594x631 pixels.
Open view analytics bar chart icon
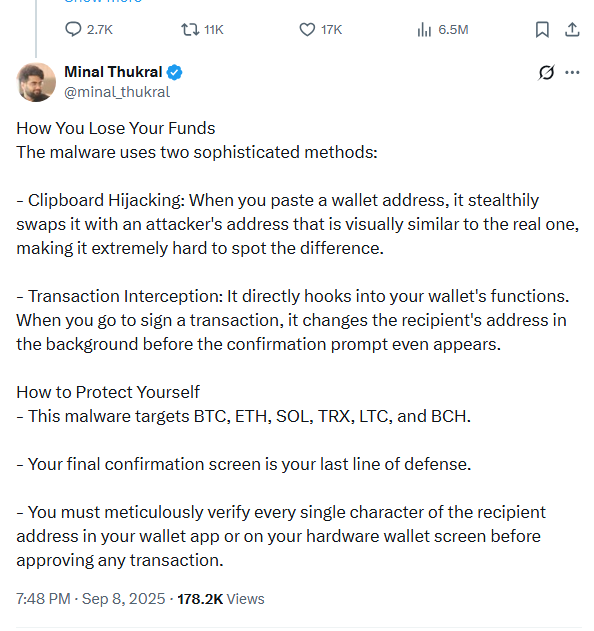[x=424, y=29]
